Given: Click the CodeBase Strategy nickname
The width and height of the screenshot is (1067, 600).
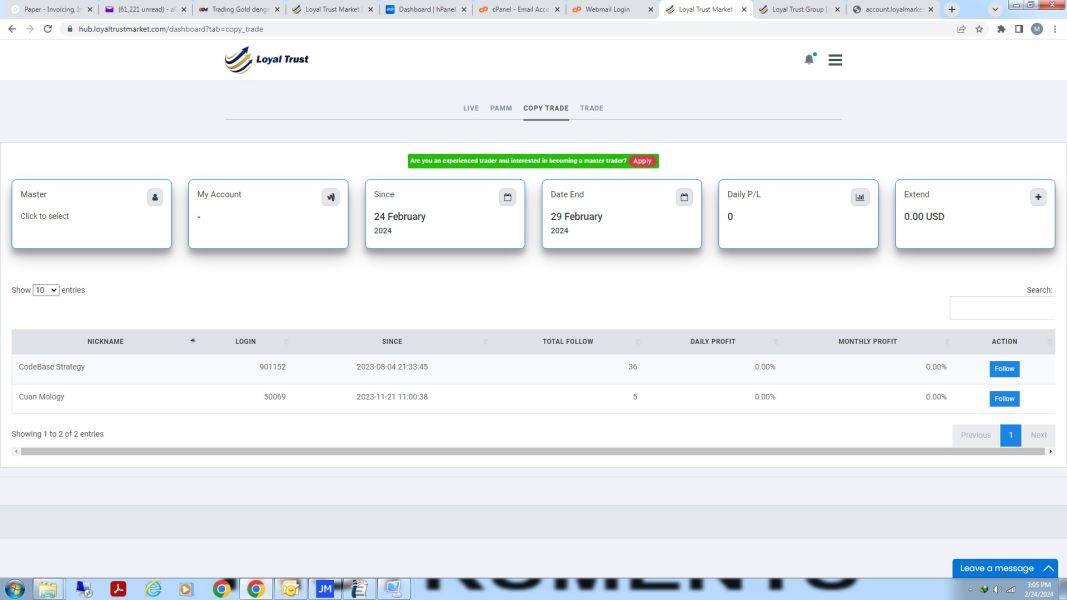Looking at the screenshot, I should pyautogui.click(x=52, y=367).
